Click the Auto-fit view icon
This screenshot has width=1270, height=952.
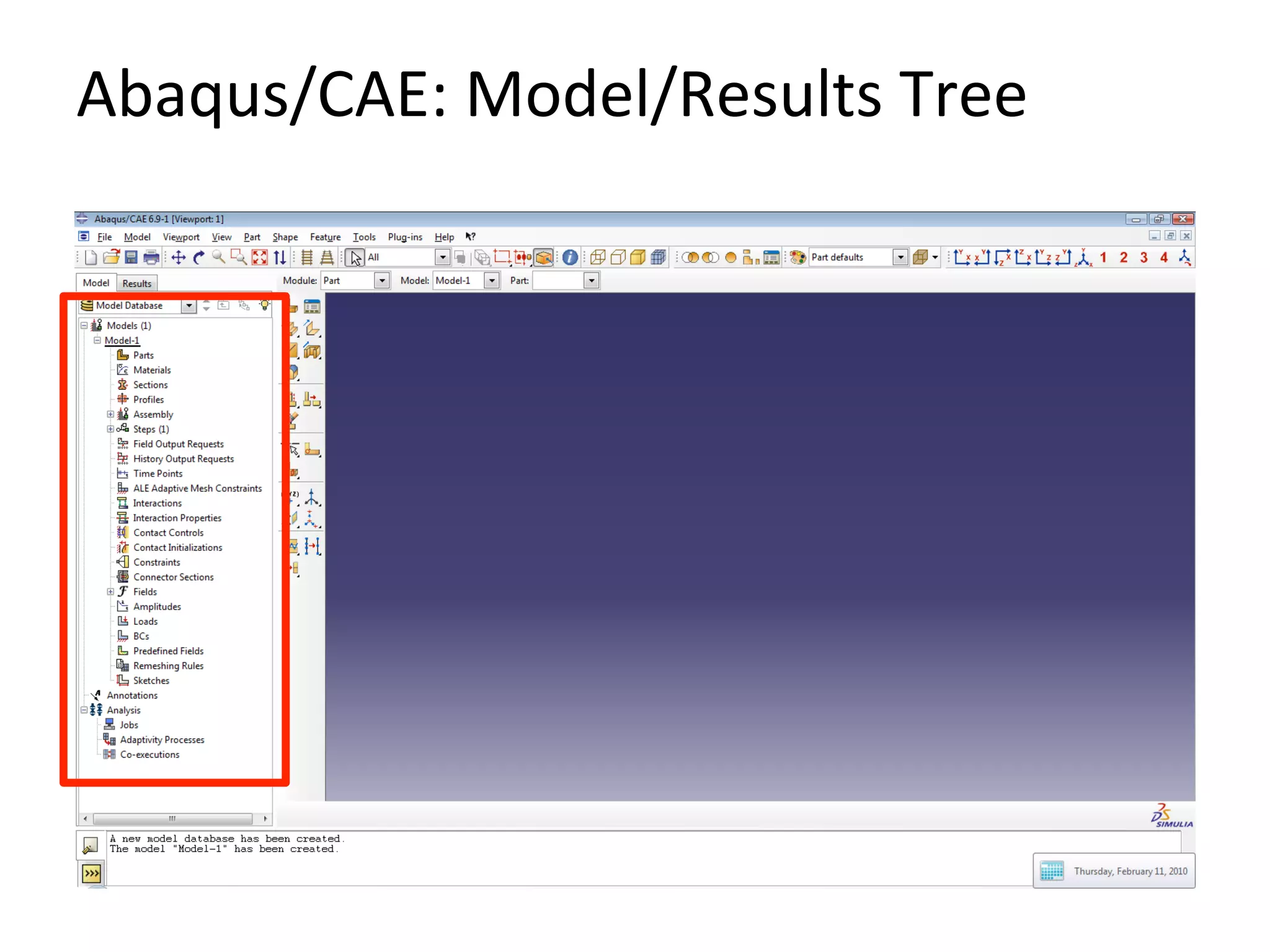tap(260, 257)
